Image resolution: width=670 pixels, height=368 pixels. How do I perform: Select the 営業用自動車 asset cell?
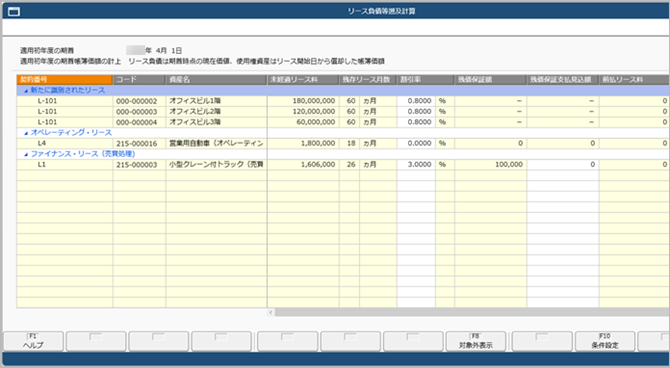[216, 144]
